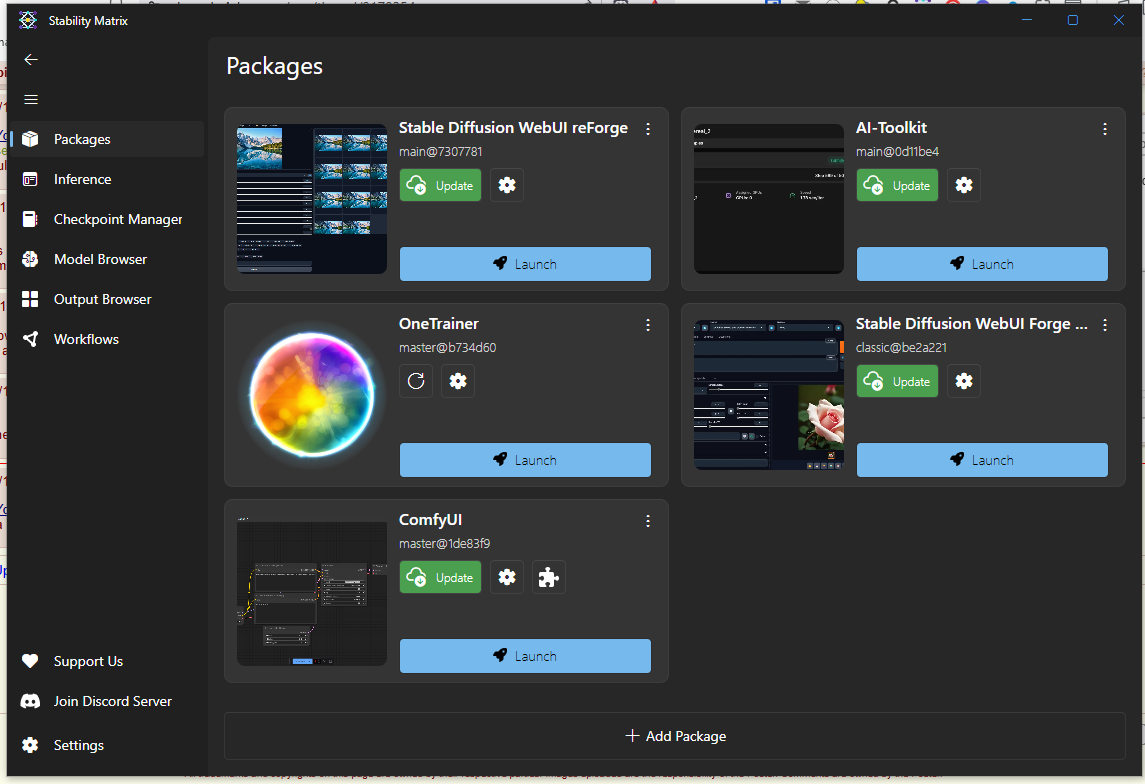
Task: Open OneTrainer settings gear
Action: pos(458,381)
